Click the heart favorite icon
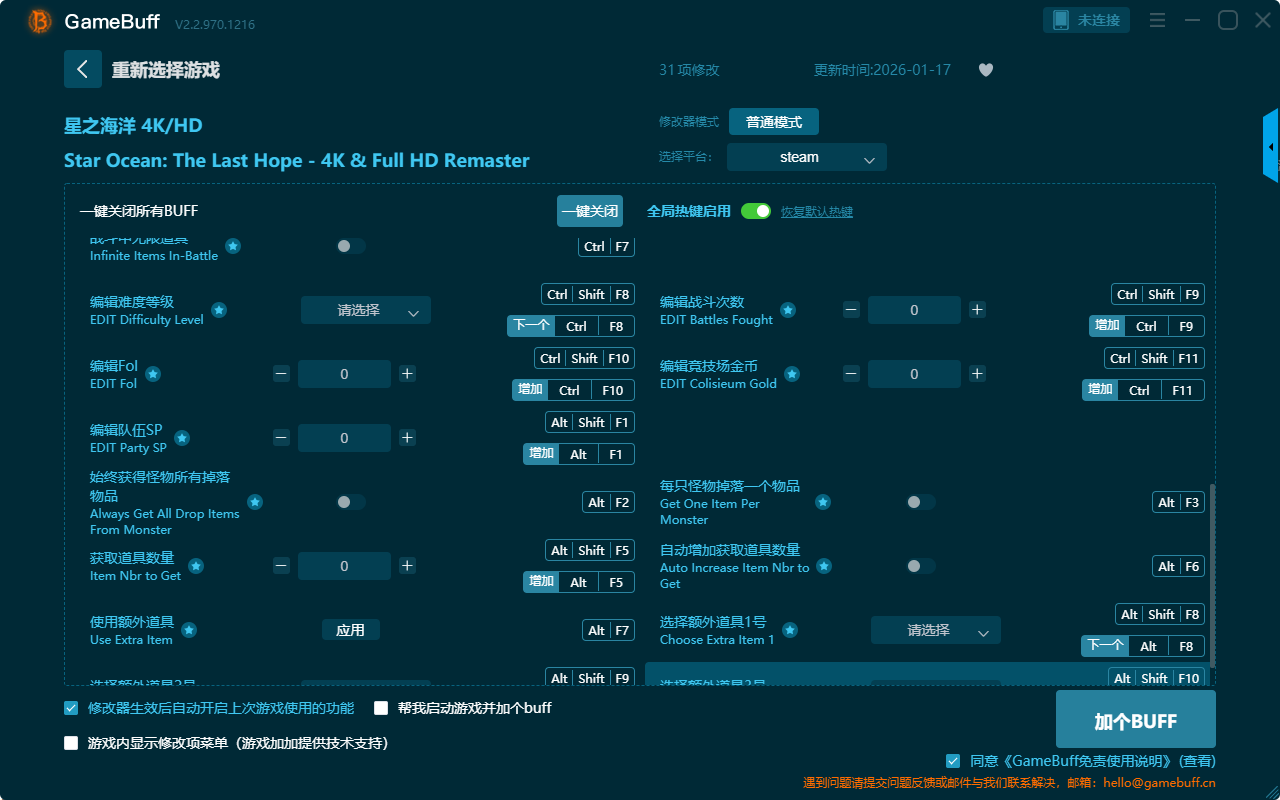 985,70
